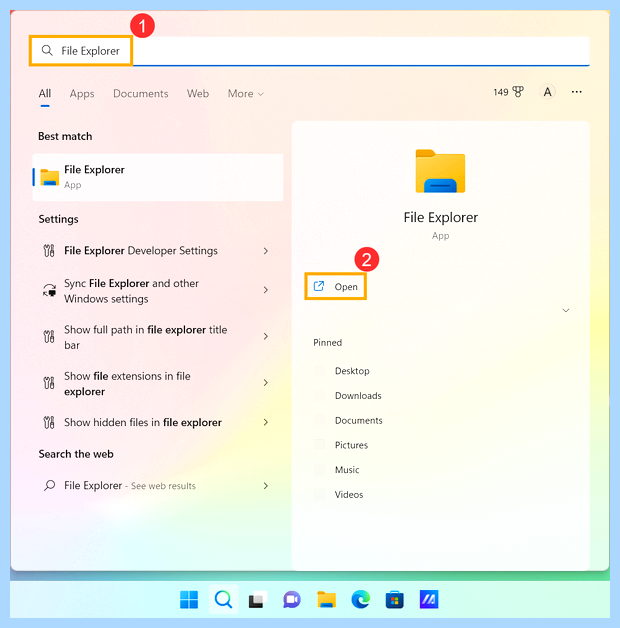This screenshot has width=620, height=628.
Task: Launch Microsoft Edge from taskbar
Action: tap(360, 600)
